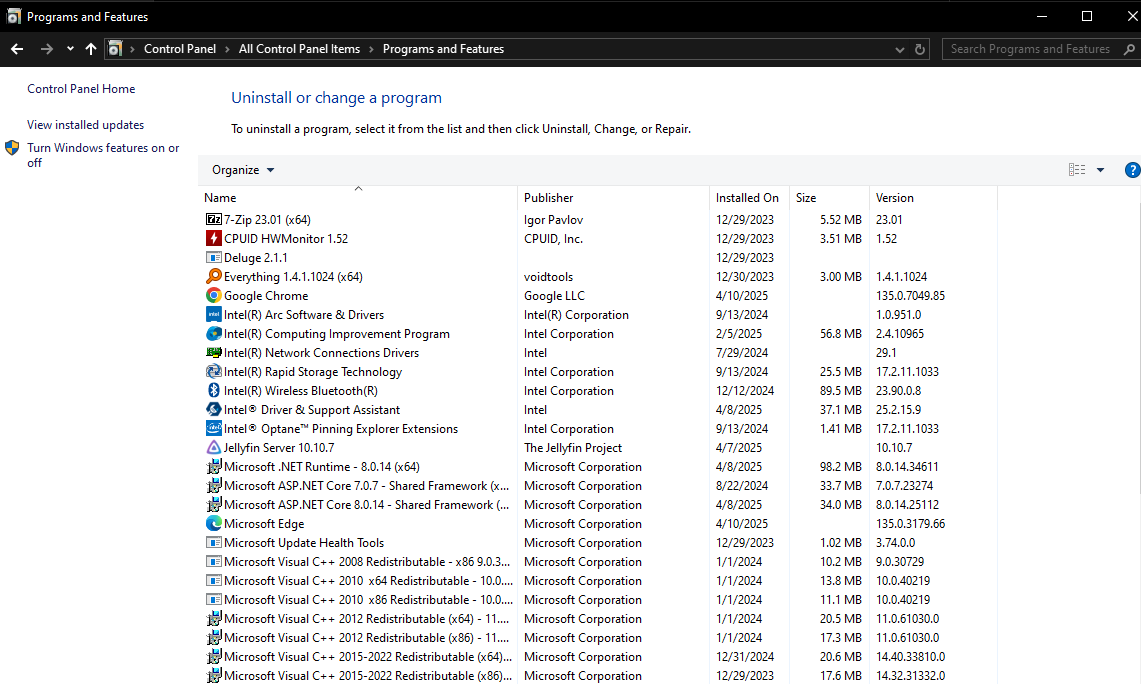Image resolution: width=1141 pixels, height=684 pixels.
Task: Click the Intel Wireless Bluetooth icon
Action: [x=213, y=391]
